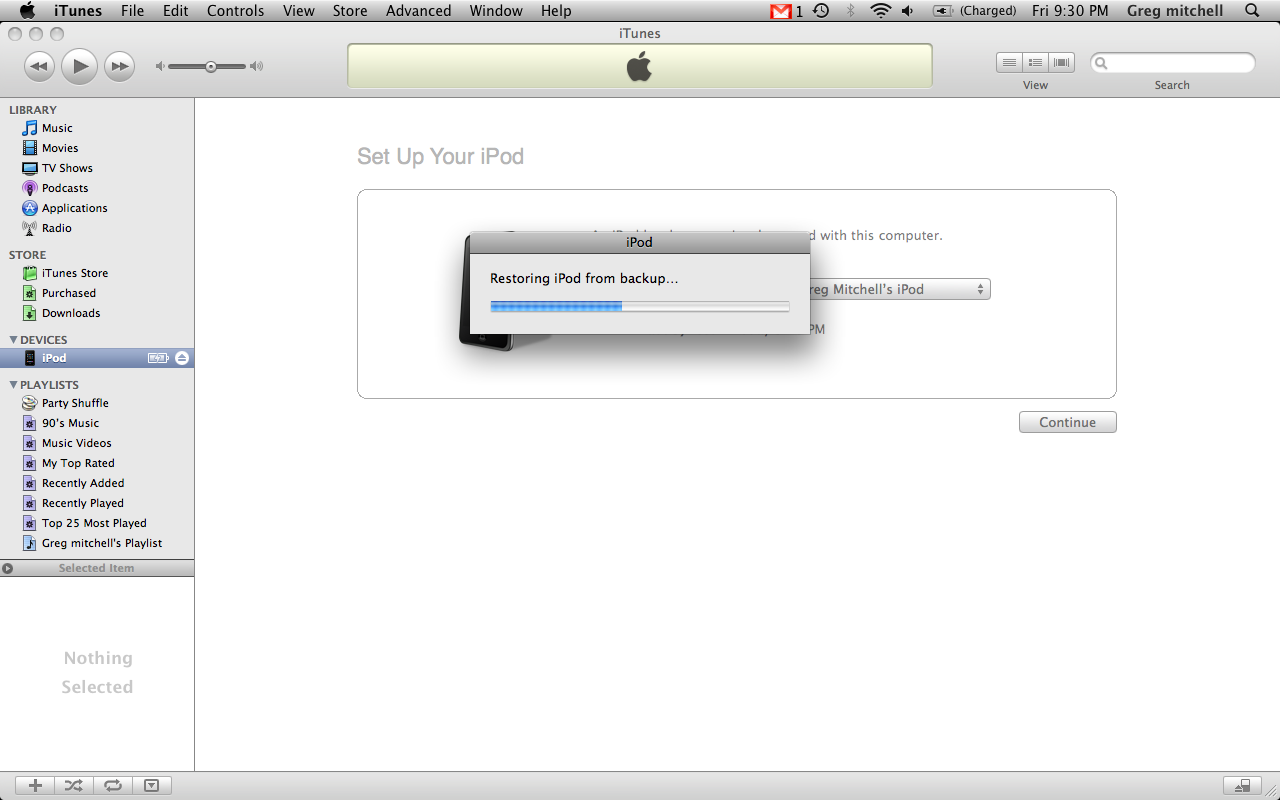Open the Time Machine menu bar icon
Image resolution: width=1280 pixels, height=800 pixels.
821,11
